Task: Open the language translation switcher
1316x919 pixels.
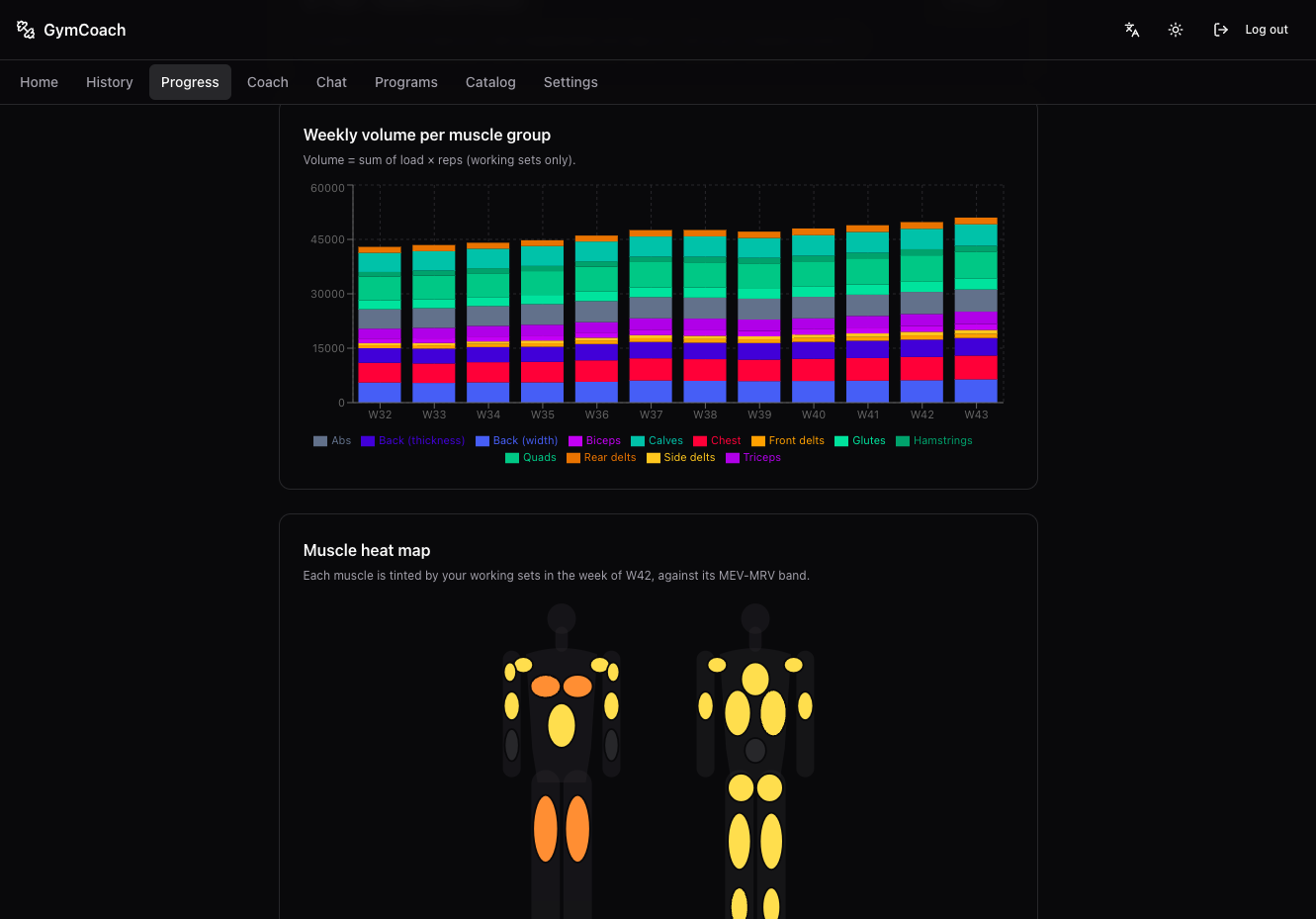Action: (1132, 30)
